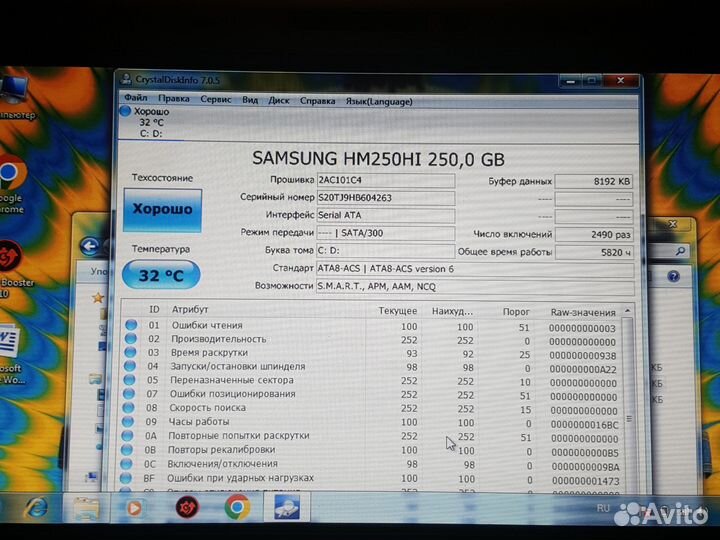Click the Порог column header
The width and height of the screenshot is (720, 540).
coord(516,312)
